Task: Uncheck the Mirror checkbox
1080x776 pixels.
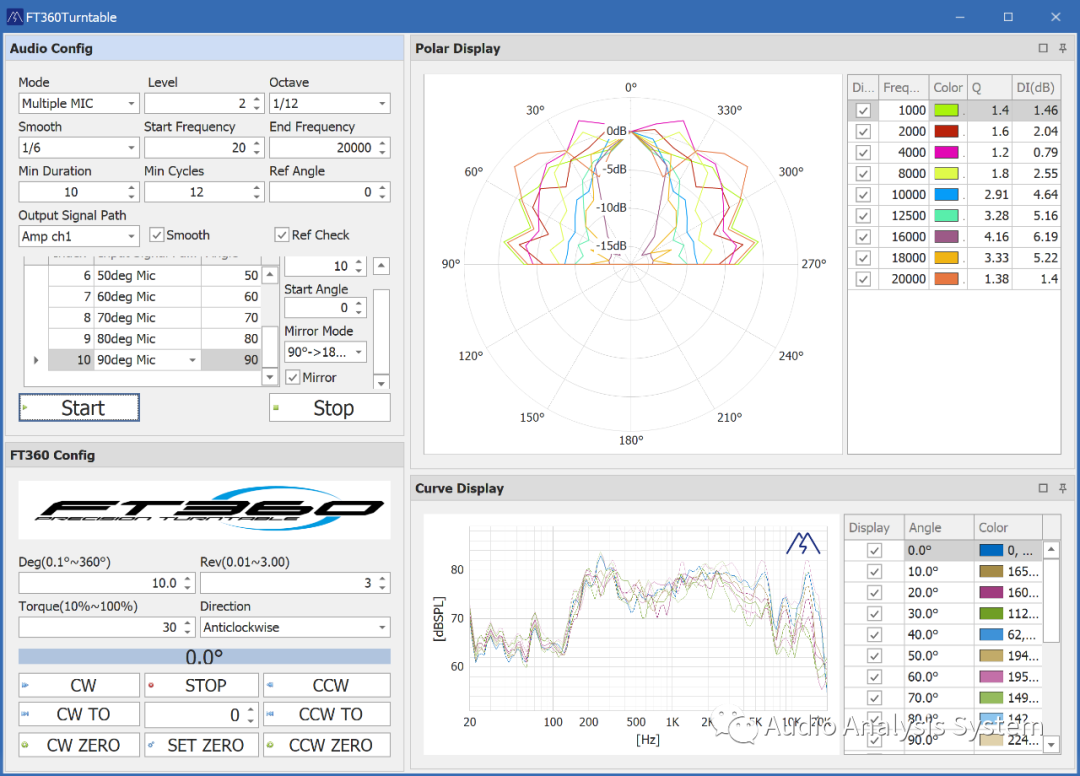Action: (x=293, y=377)
